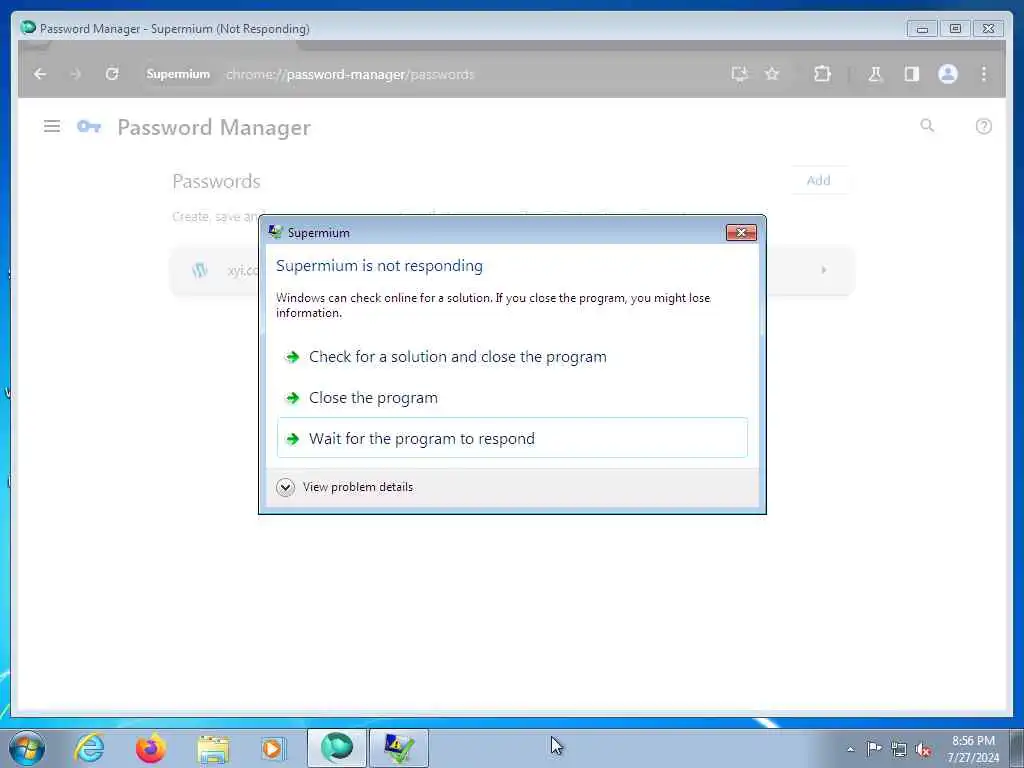1024x768 pixels.
Task: Open network status tray icon
Action: pos(899,749)
